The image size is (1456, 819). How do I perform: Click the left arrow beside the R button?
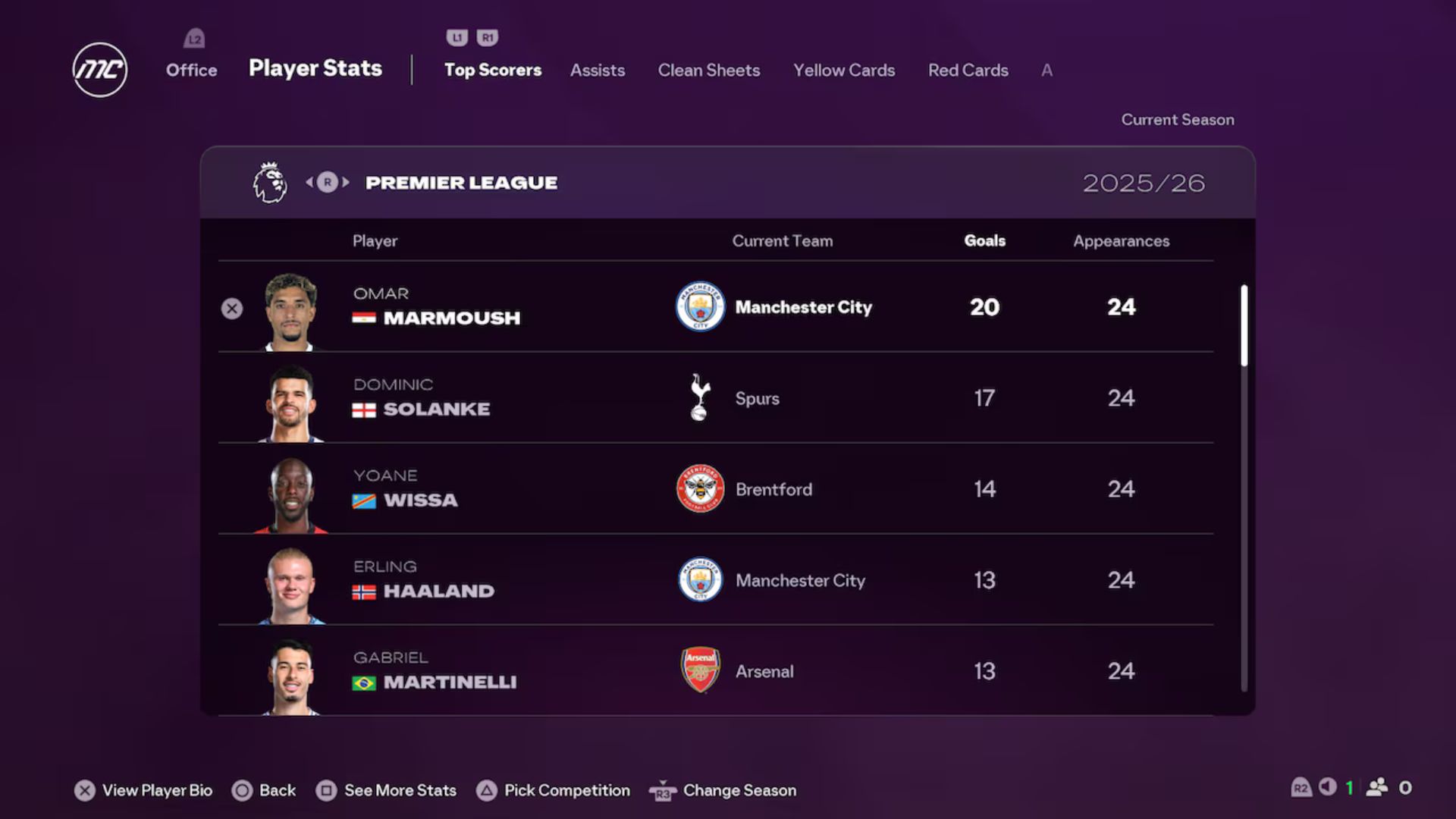tap(309, 182)
